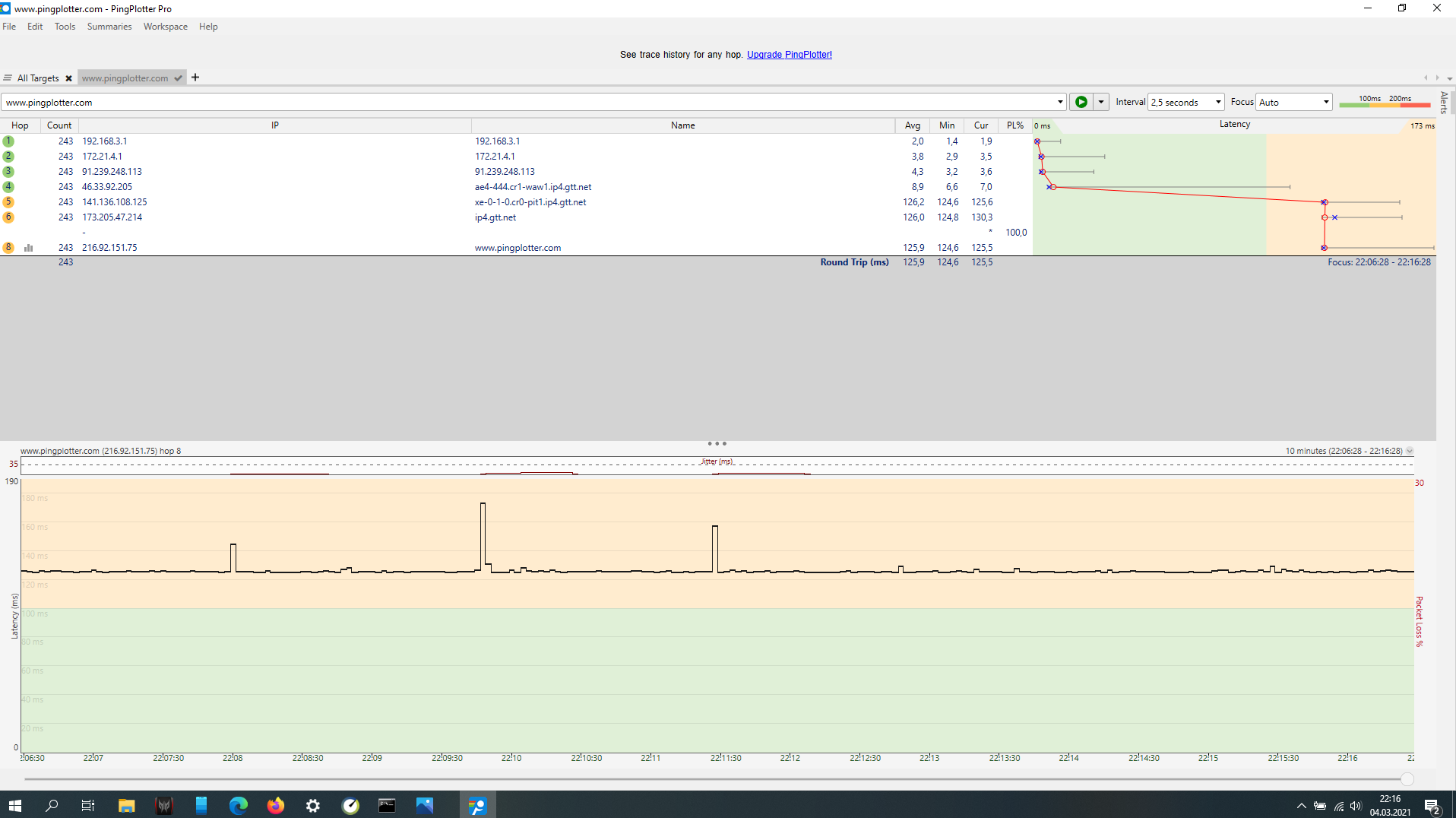Image resolution: width=1456 pixels, height=818 pixels.
Task: Open the Workspace menu
Action: click(166, 27)
